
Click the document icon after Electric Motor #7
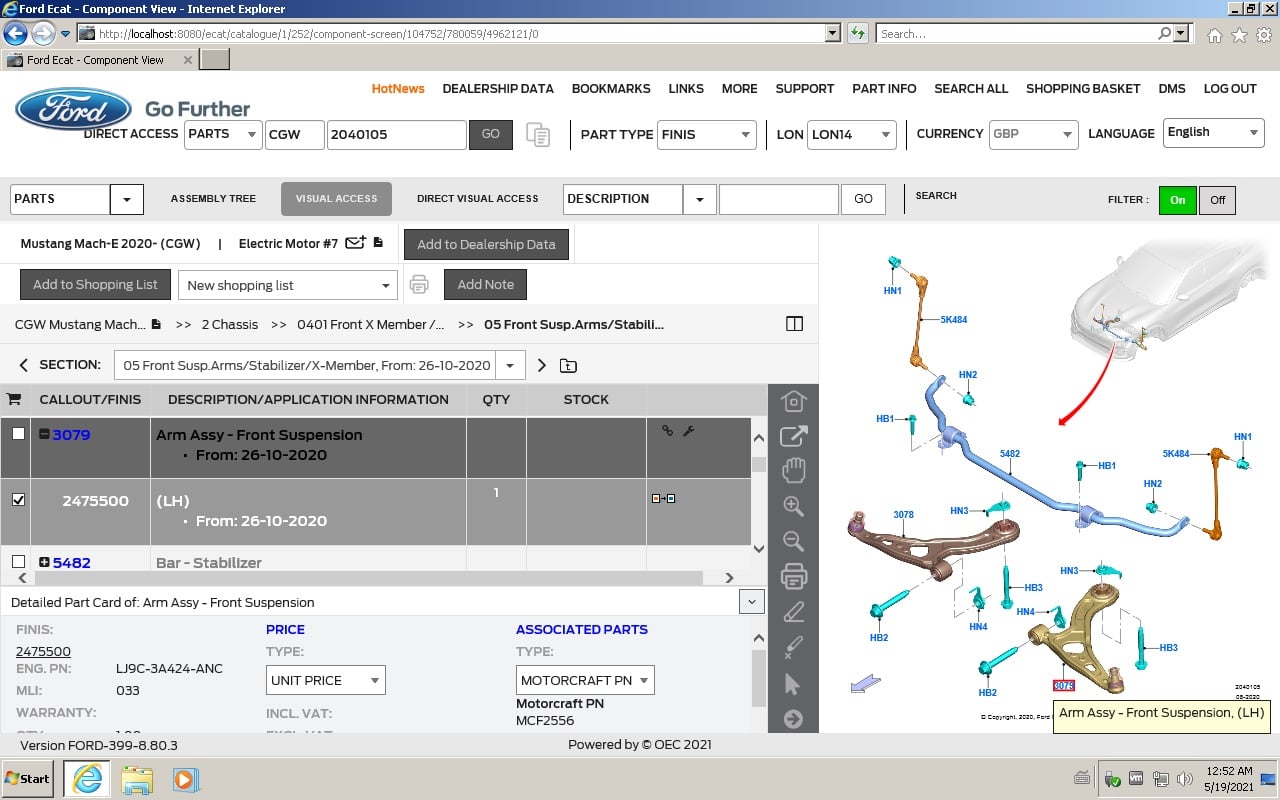[378, 243]
